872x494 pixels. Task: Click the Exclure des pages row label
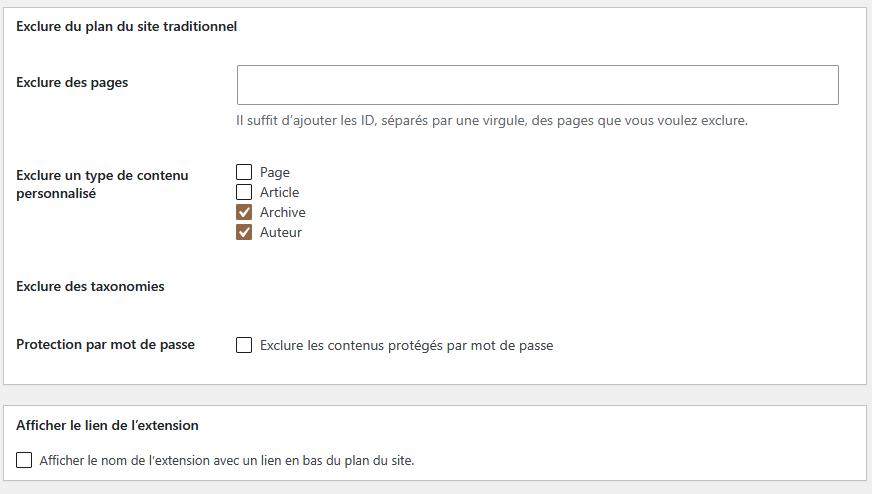click(x=72, y=82)
